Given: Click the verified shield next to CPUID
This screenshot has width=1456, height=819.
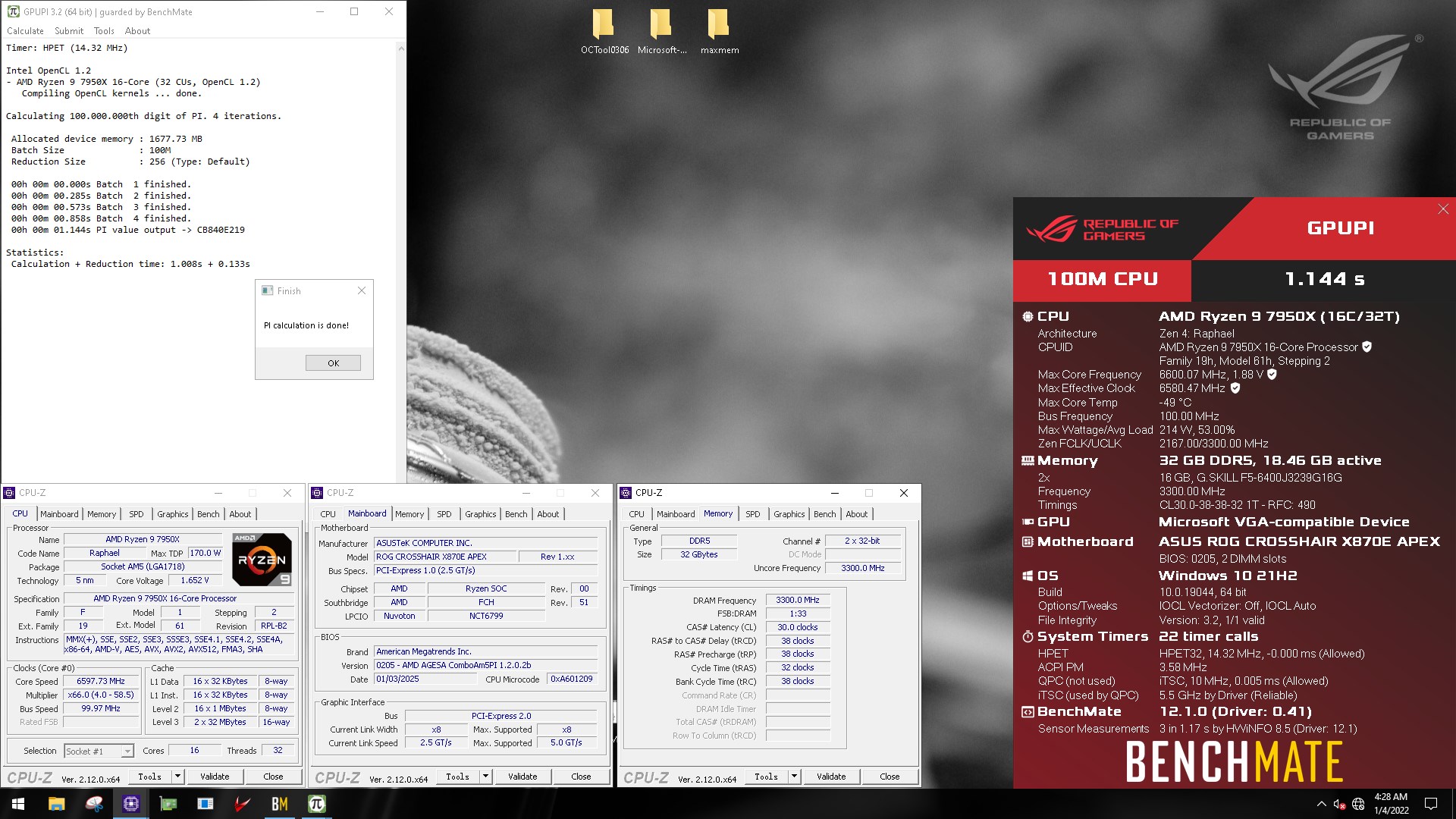Looking at the screenshot, I should pos(1367,347).
